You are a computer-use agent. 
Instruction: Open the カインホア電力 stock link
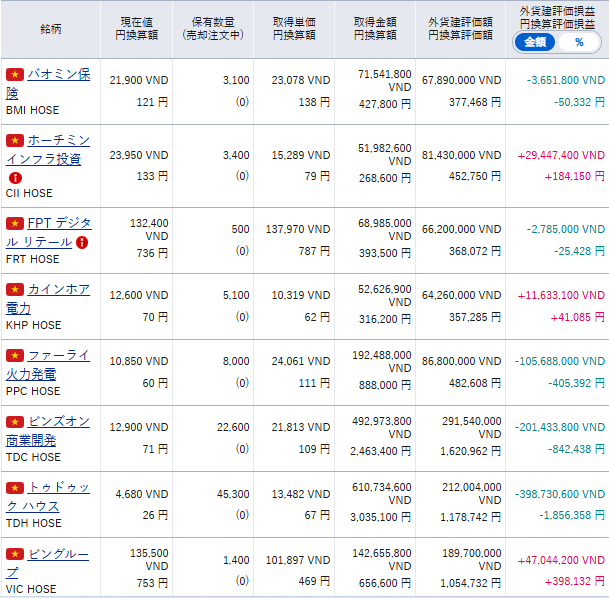pyautogui.click(x=58, y=290)
